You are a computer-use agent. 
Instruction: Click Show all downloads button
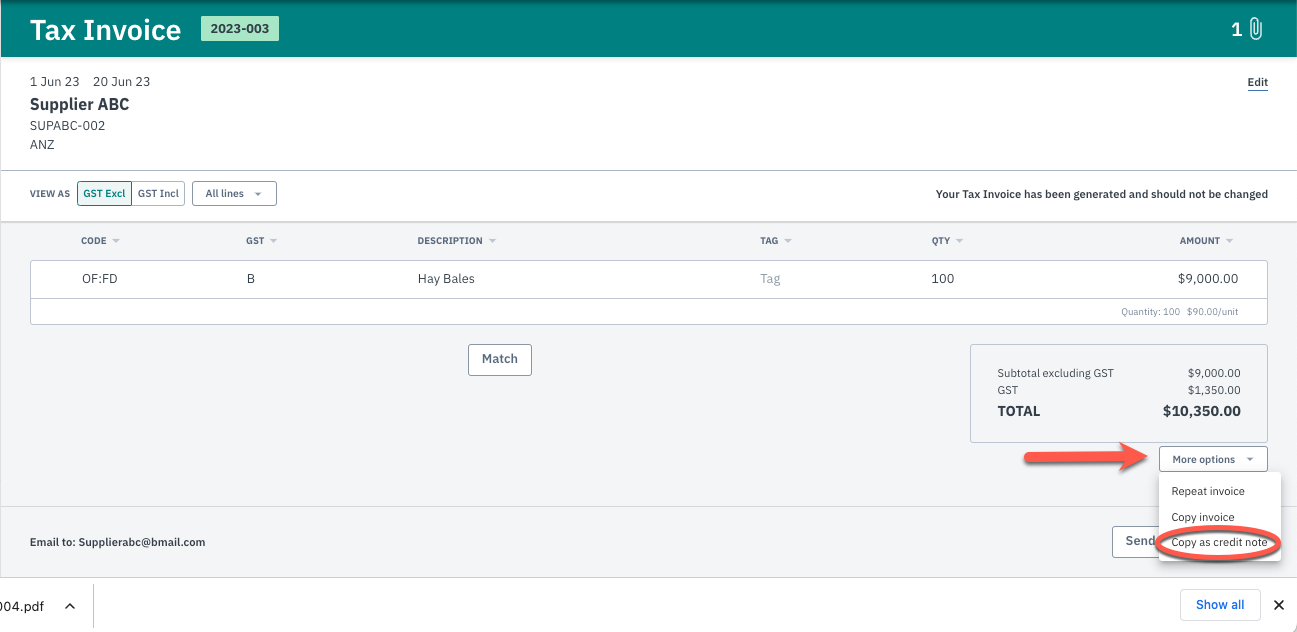click(x=1220, y=605)
